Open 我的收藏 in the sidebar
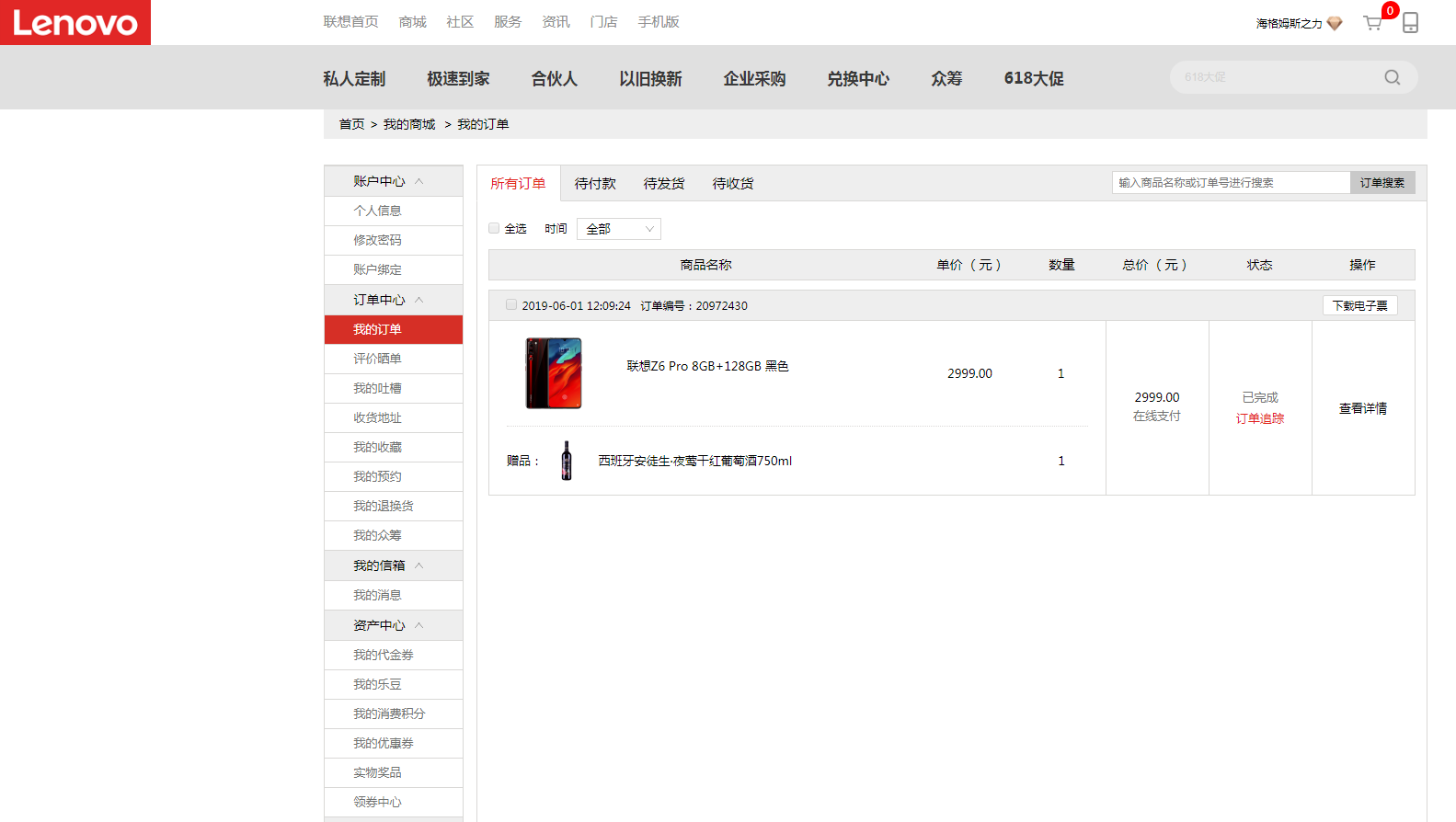 tap(394, 447)
